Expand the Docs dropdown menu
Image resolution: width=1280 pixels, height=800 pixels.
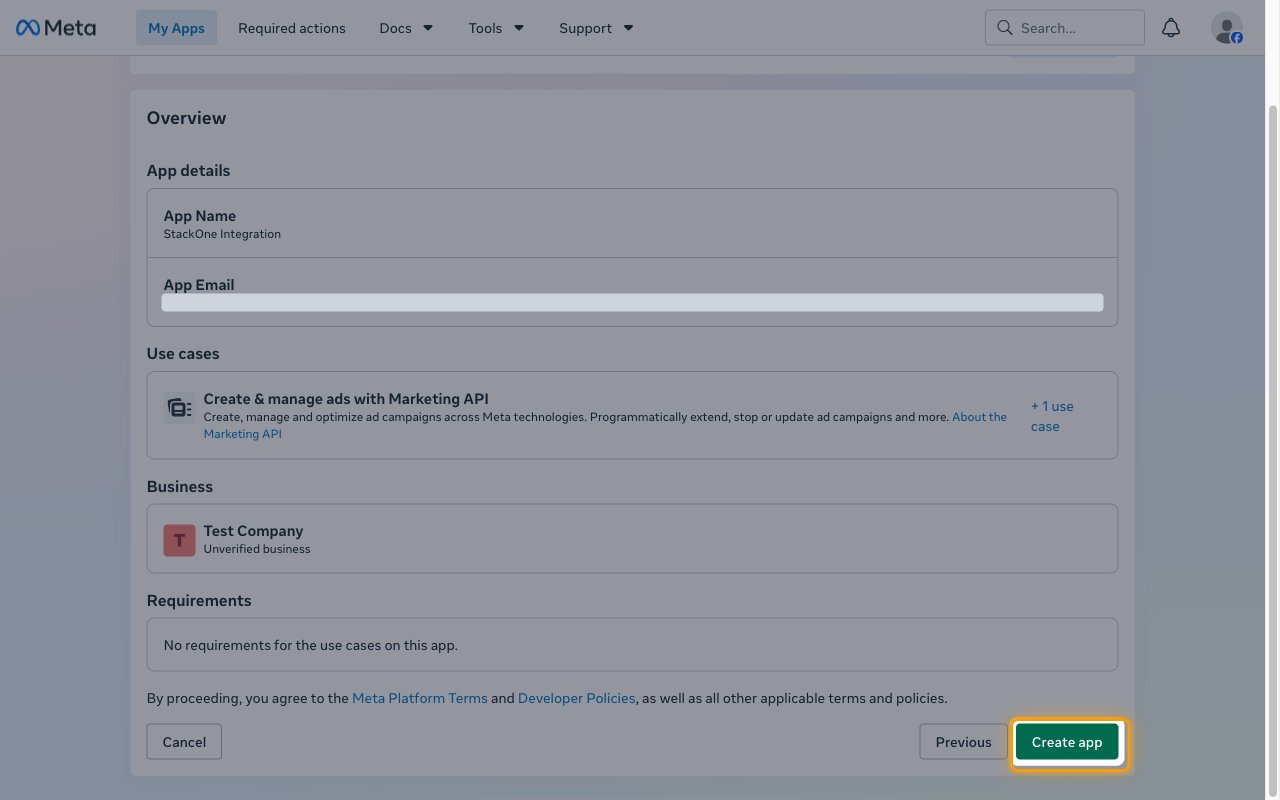(x=406, y=28)
